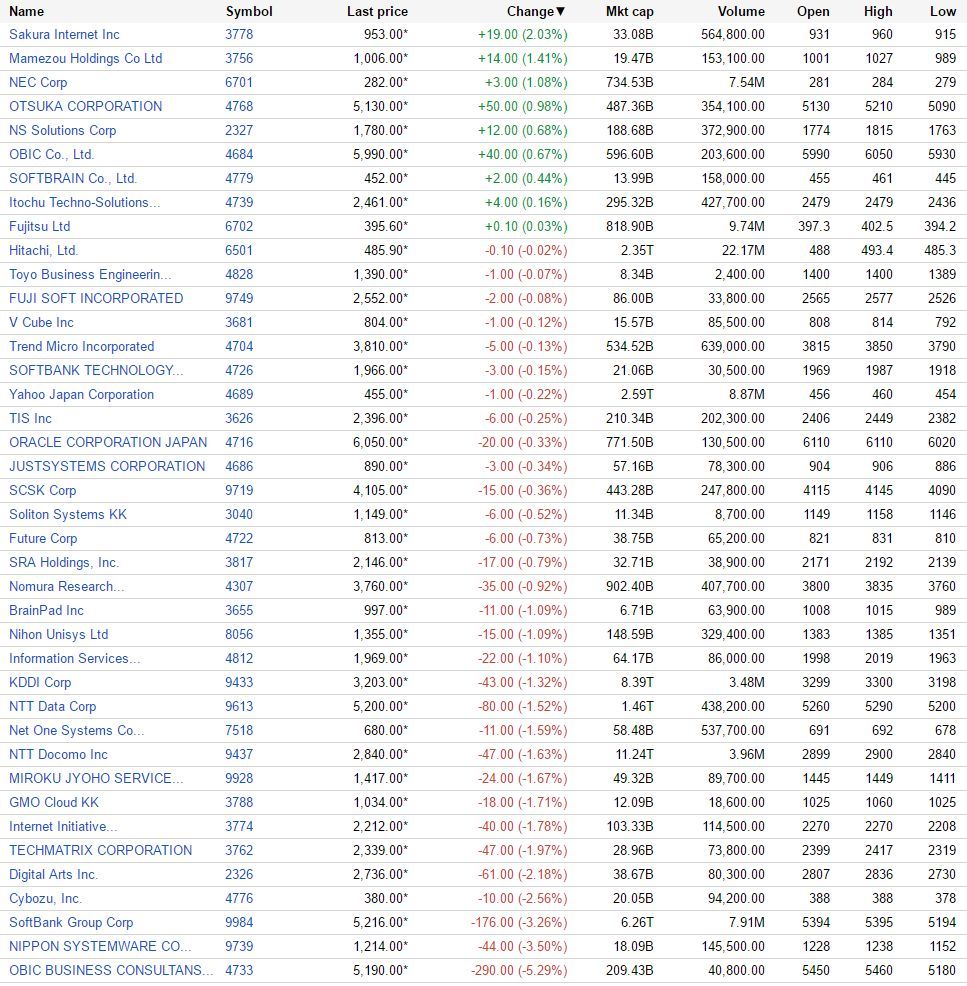Click ticker symbol 4689
Image resolution: width=967 pixels, height=986 pixels.
[239, 394]
